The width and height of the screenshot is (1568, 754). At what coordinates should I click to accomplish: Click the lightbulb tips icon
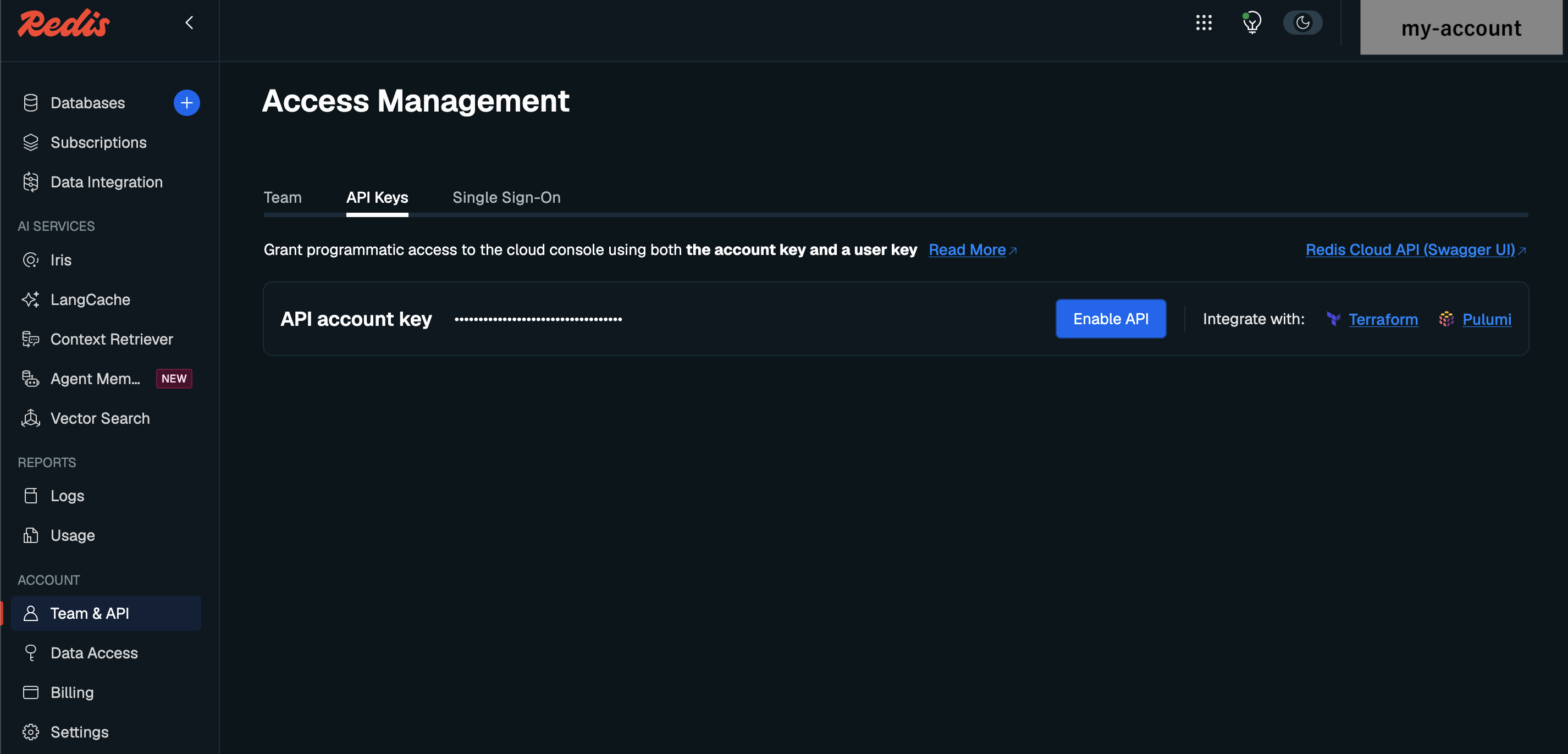(x=1251, y=23)
